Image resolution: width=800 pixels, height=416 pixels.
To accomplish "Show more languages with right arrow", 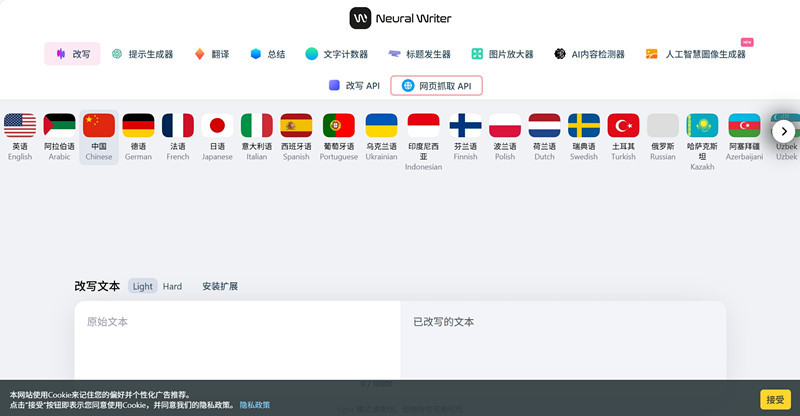I will (x=784, y=132).
